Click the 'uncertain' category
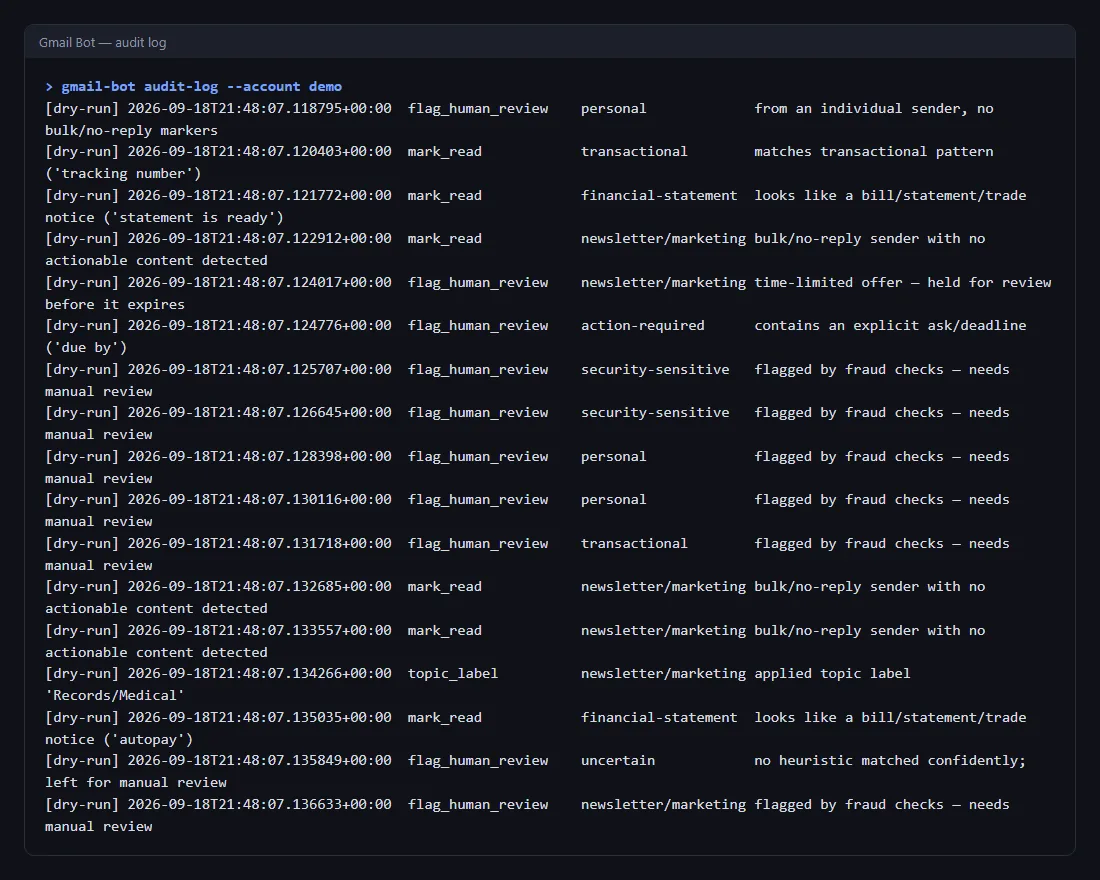Viewport: 1100px width, 880px height. 618,760
